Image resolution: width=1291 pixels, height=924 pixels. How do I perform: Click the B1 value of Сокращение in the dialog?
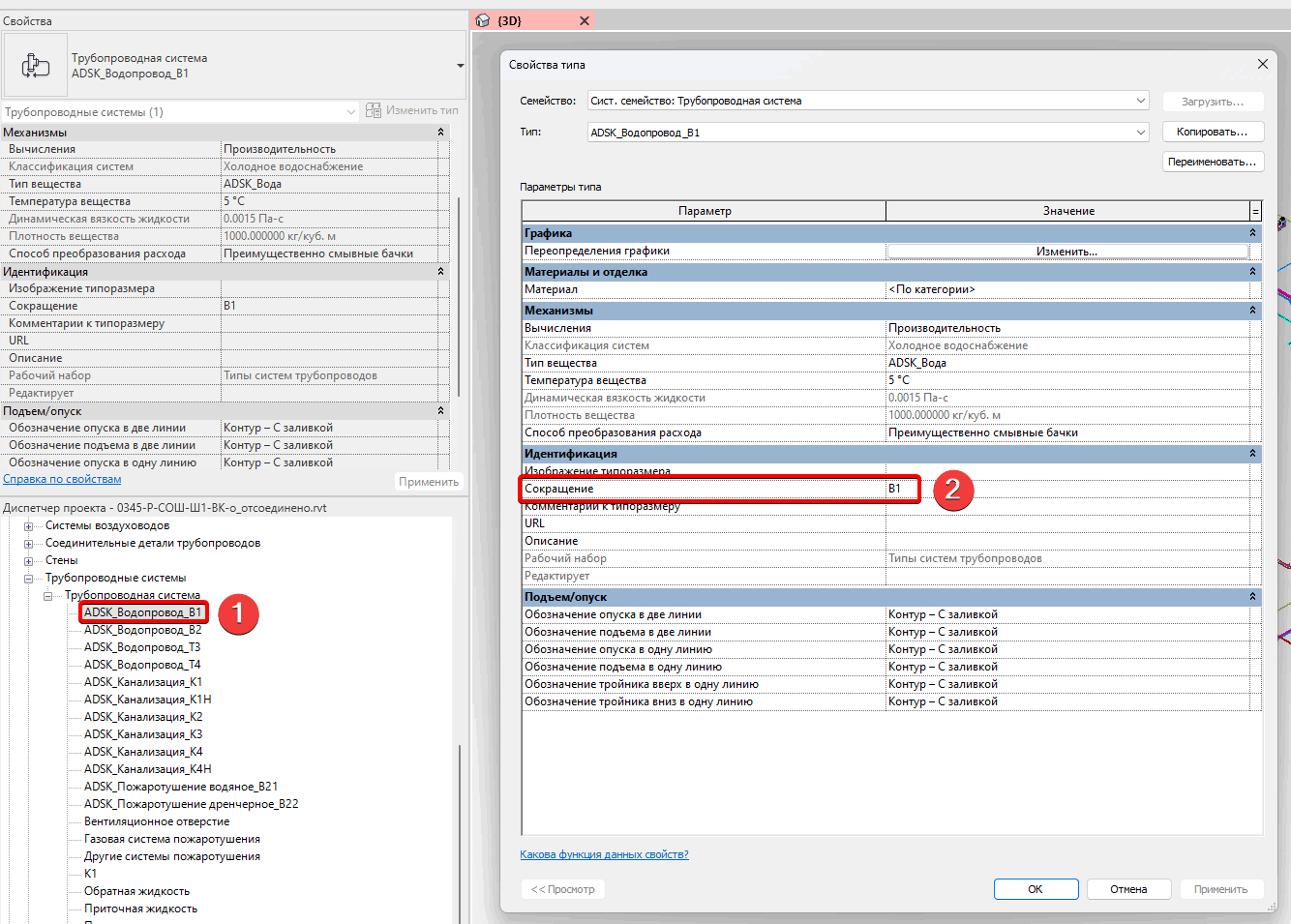1067,489
